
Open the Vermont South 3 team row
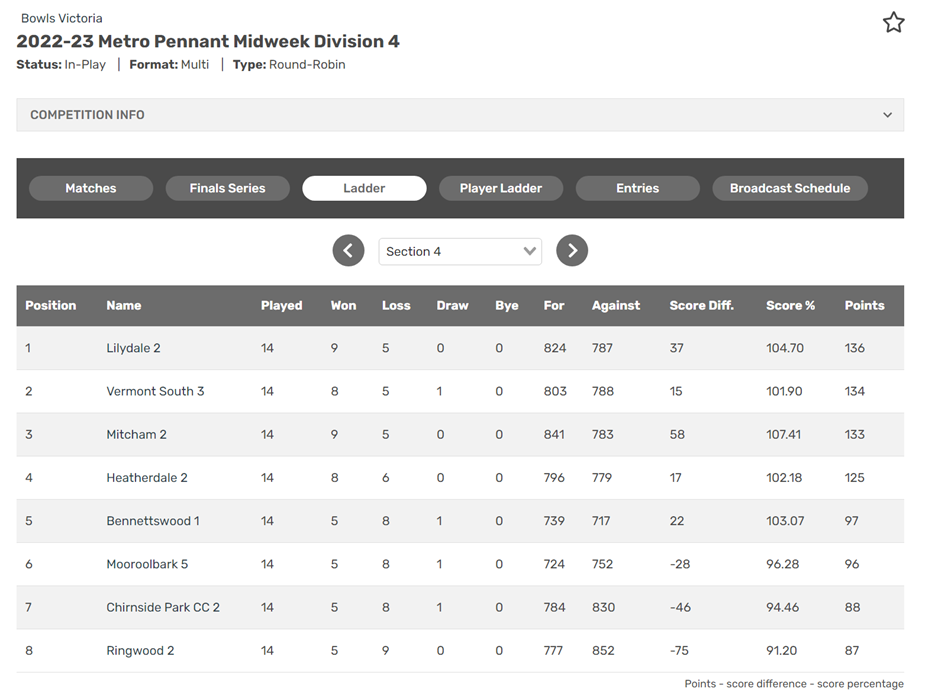[460, 391]
